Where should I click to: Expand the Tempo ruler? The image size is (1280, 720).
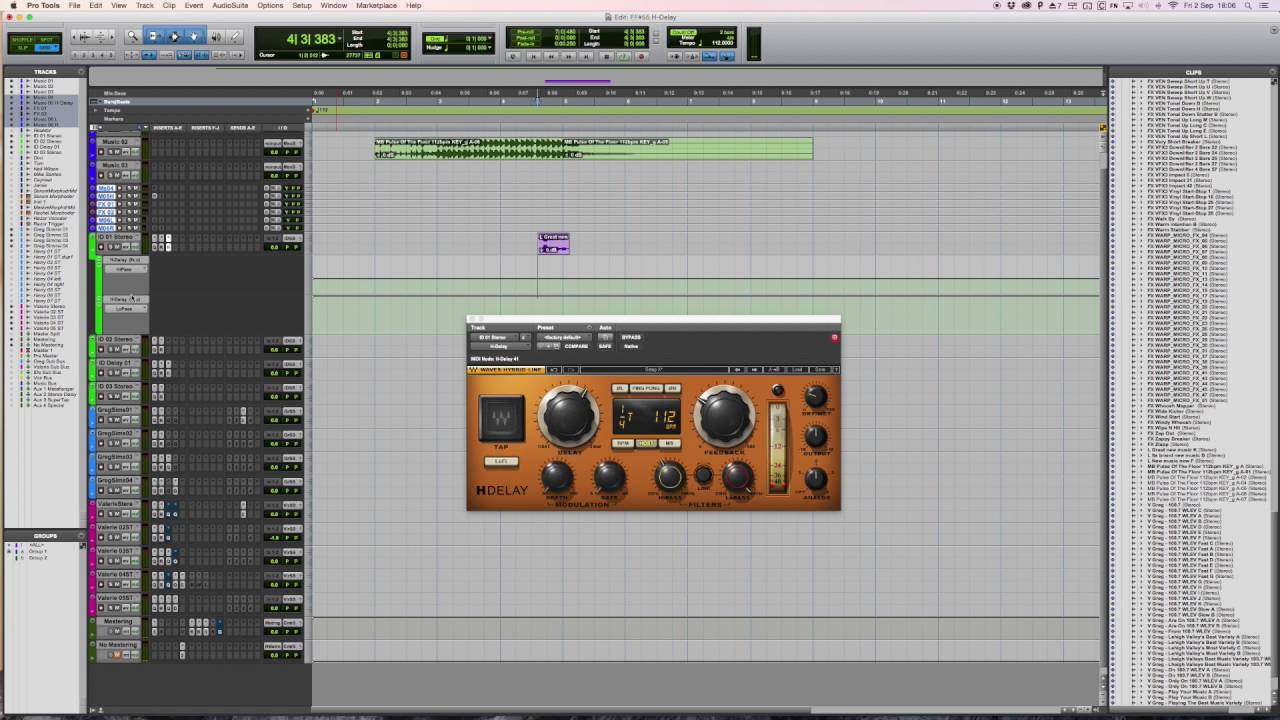95,110
